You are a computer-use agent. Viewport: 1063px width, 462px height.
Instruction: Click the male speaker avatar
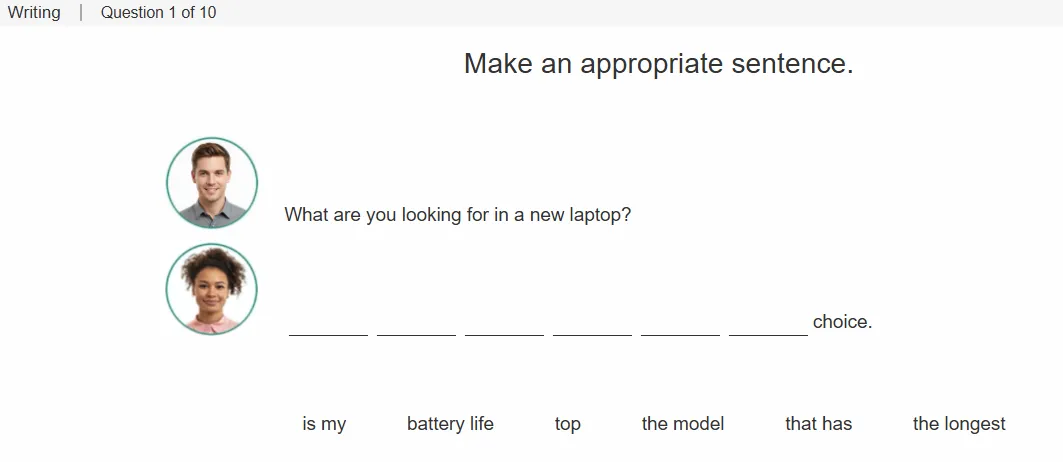(x=212, y=183)
